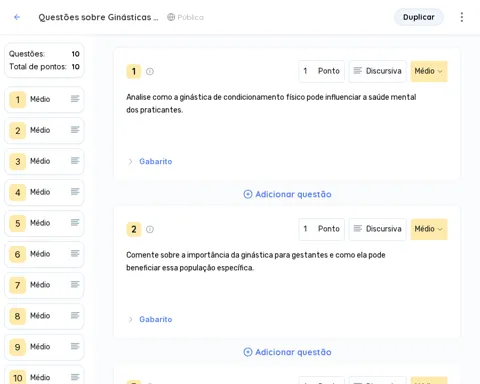Expand the Gabarito chevron of question 1
The image size is (480, 384).
(x=130, y=162)
